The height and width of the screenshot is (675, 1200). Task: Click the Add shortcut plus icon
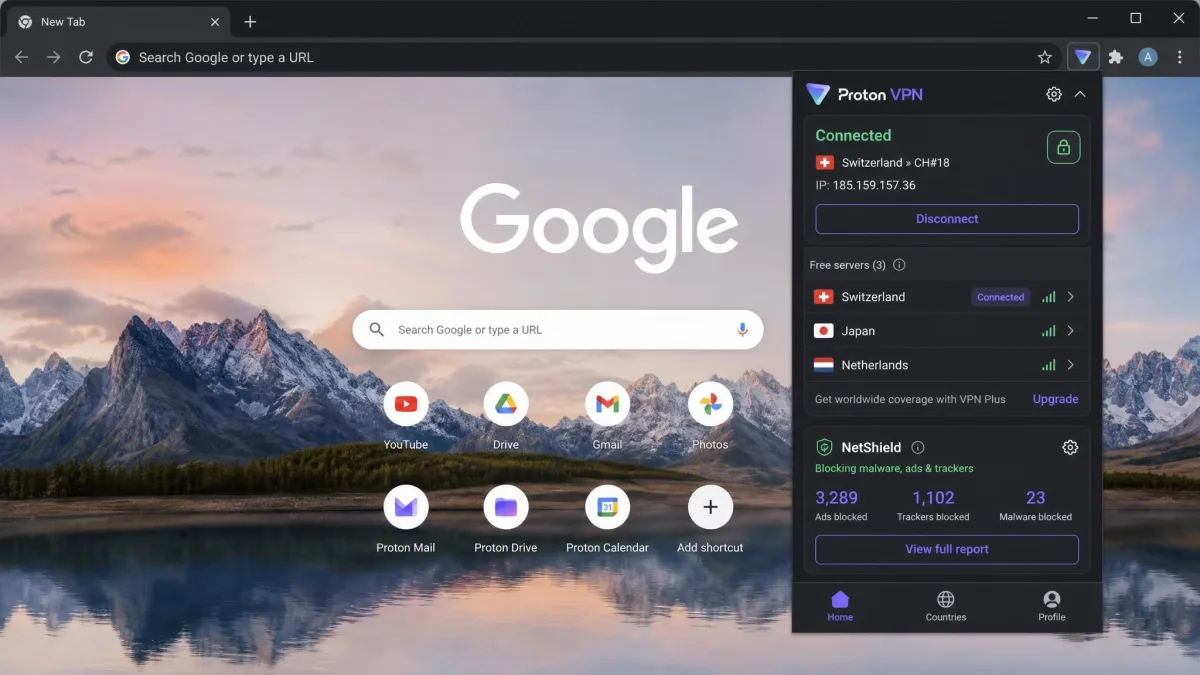(710, 507)
